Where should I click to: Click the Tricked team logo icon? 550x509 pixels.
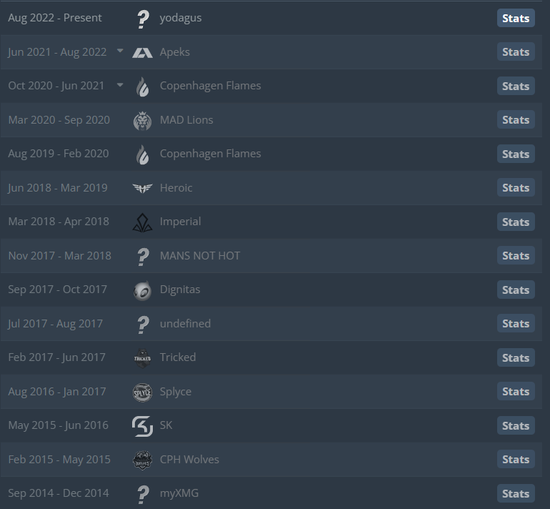tap(142, 358)
